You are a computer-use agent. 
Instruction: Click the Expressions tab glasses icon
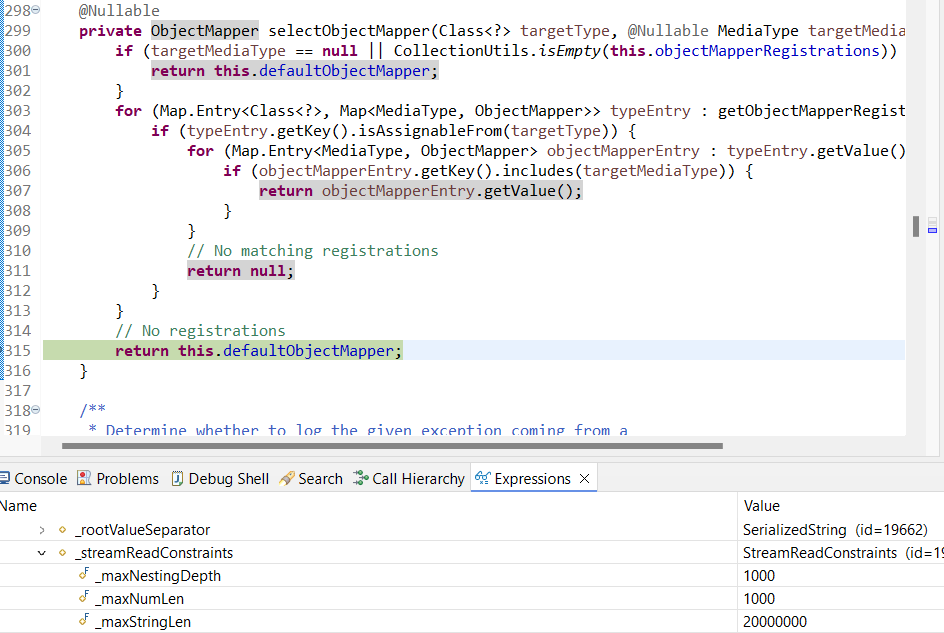[482, 479]
